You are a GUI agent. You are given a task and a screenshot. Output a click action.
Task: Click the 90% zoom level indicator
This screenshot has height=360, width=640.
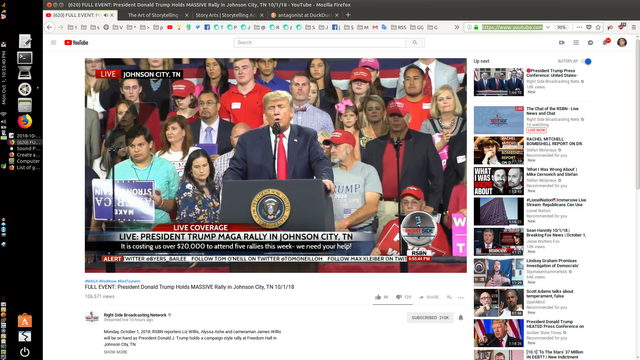(562, 27)
